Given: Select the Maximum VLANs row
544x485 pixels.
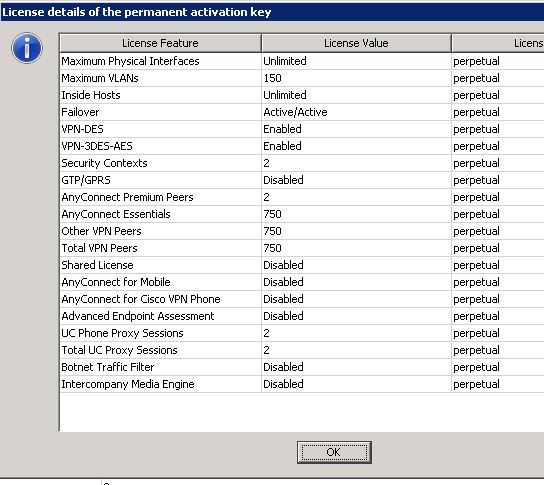Looking at the screenshot, I should click(302, 78).
